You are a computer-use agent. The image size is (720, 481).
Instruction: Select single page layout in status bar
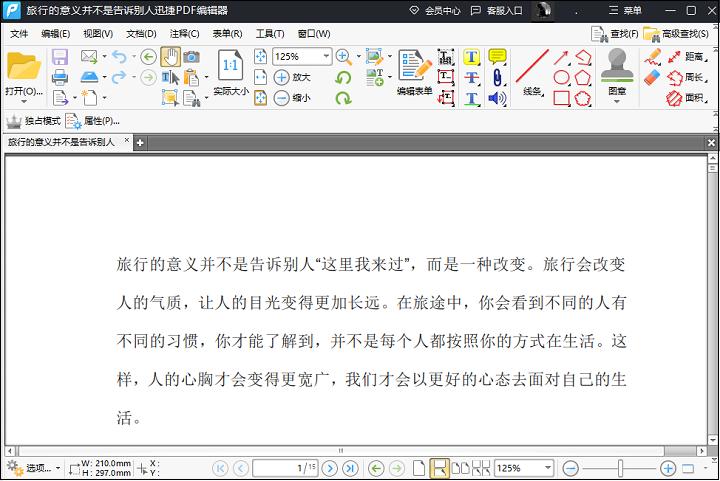click(x=418, y=468)
